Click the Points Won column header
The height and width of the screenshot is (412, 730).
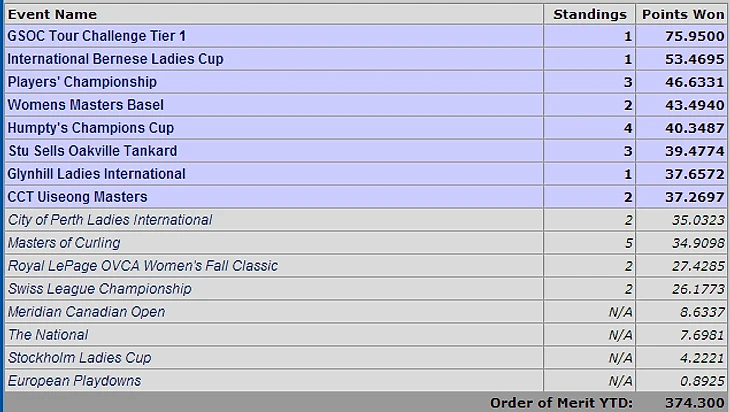point(683,14)
